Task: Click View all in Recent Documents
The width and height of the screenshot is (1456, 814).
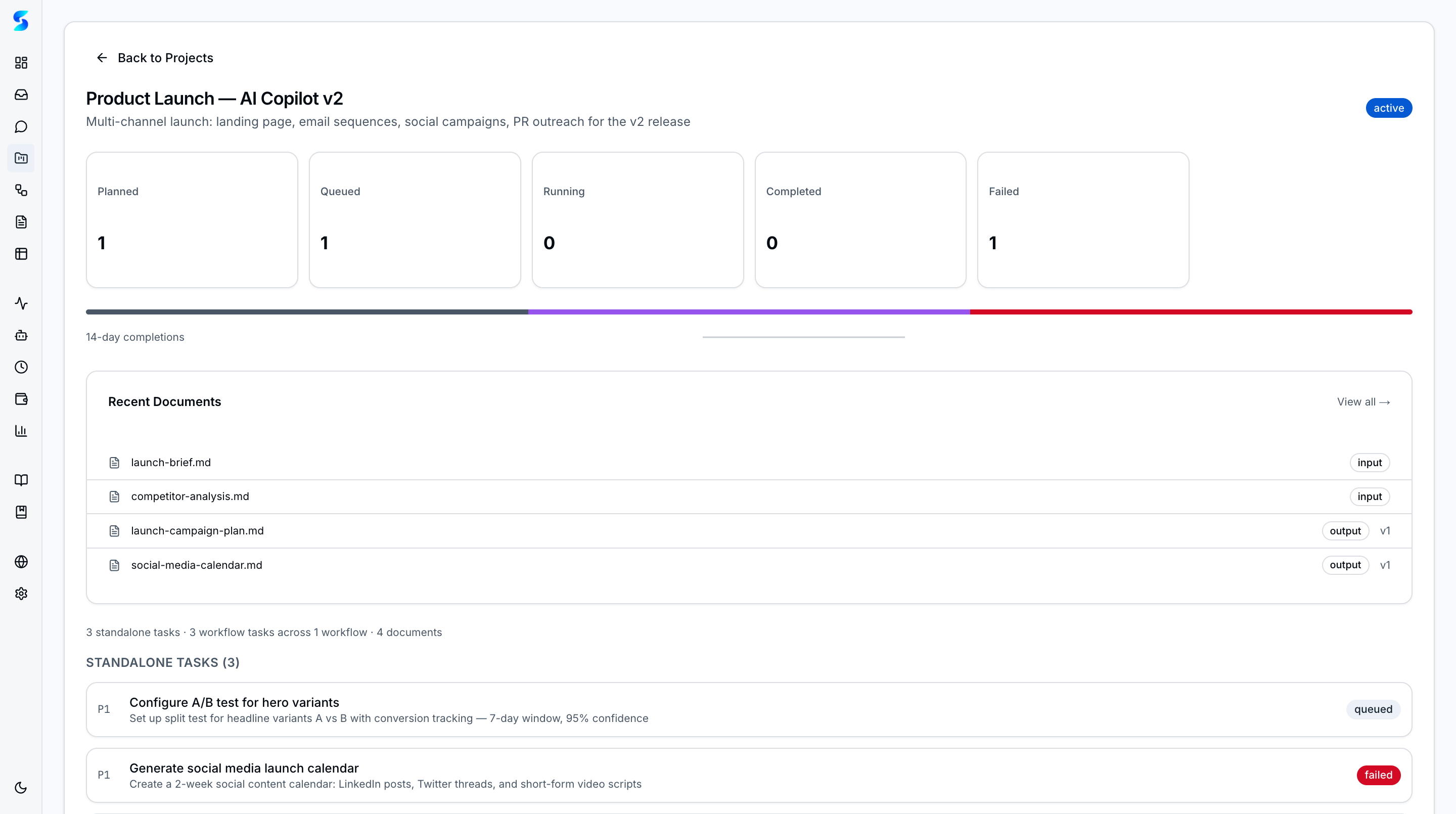Action: [x=1363, y=402]
